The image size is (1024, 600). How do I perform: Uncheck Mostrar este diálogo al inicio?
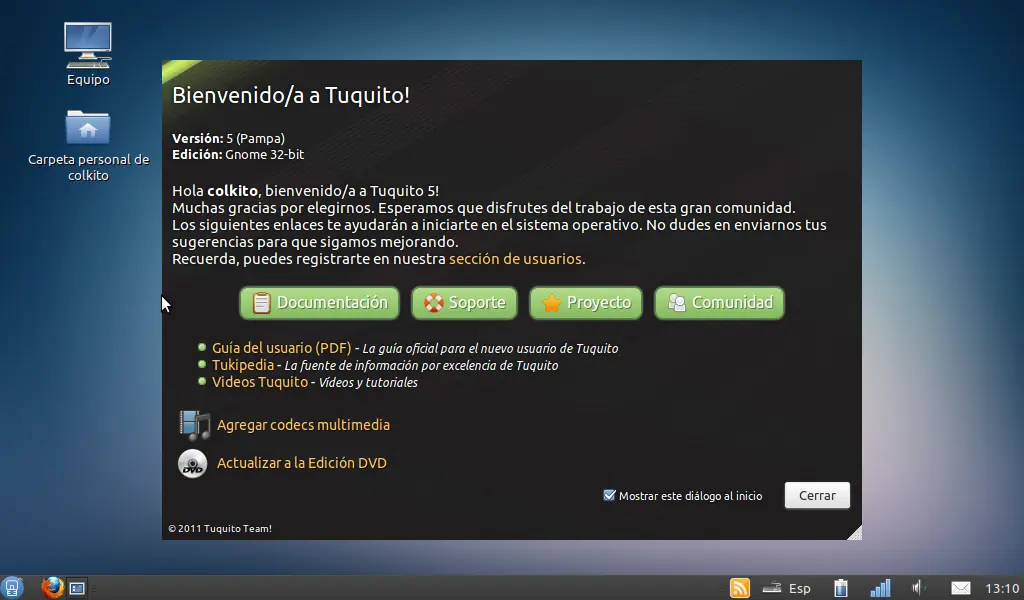click(x=609, y=496)
